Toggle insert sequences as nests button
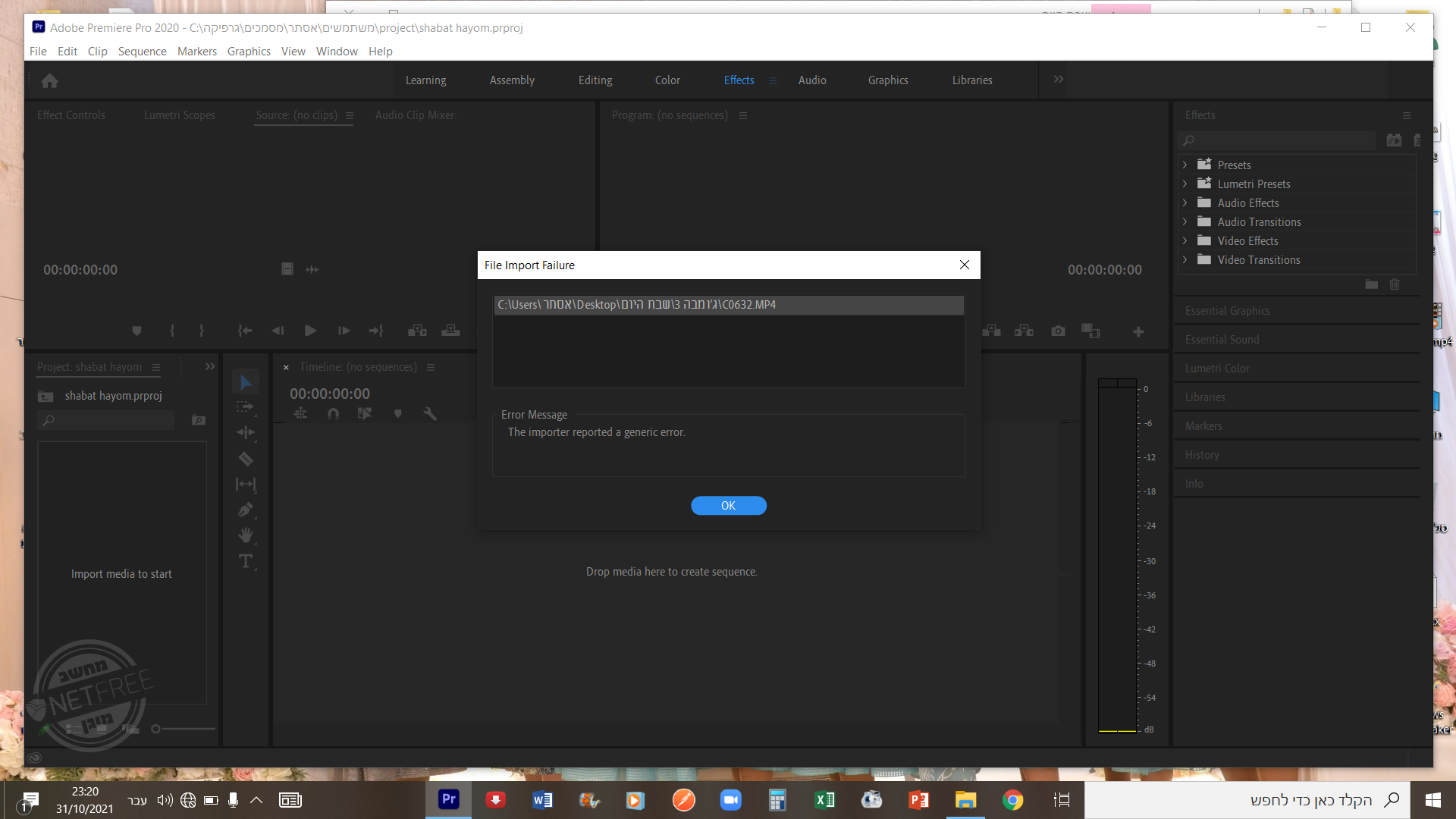Image resolution: width=1456 pixels, height=819 pixels. pos(301,413)
